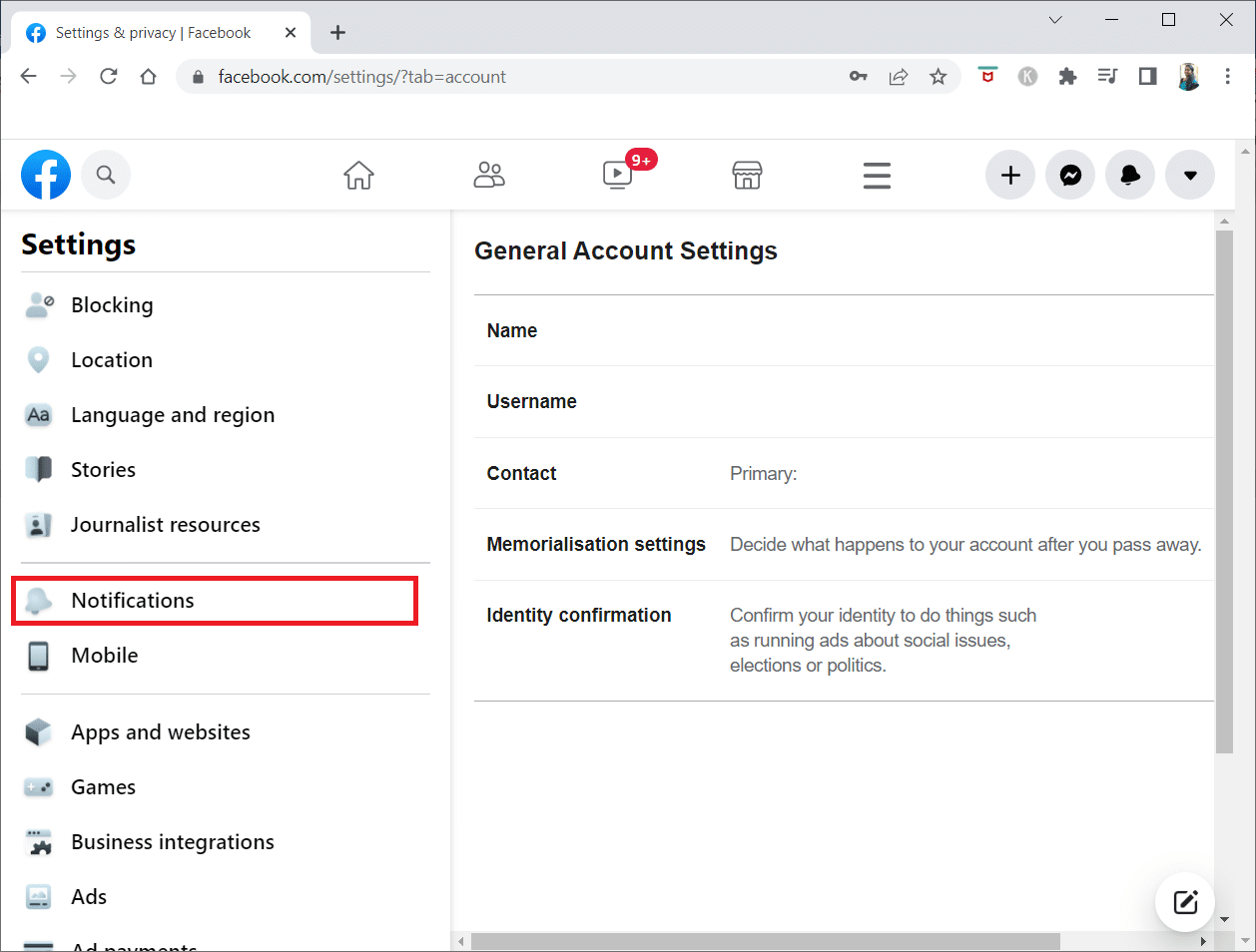Click the Journalist resources badge icon
This screenshot has width=1256, height=952.
pos(38,525)
